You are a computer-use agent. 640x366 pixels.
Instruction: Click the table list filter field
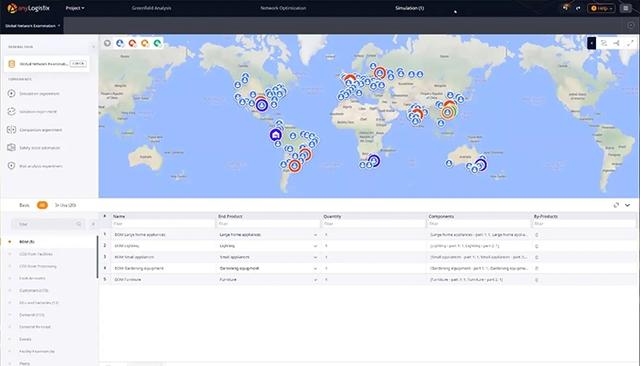[x=47, y=224]
